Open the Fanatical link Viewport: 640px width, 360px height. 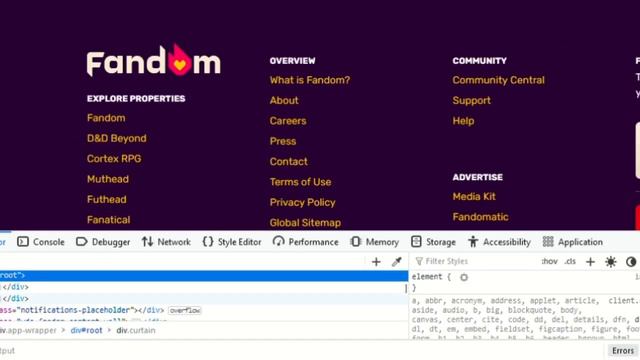click(x=108, y=220)
